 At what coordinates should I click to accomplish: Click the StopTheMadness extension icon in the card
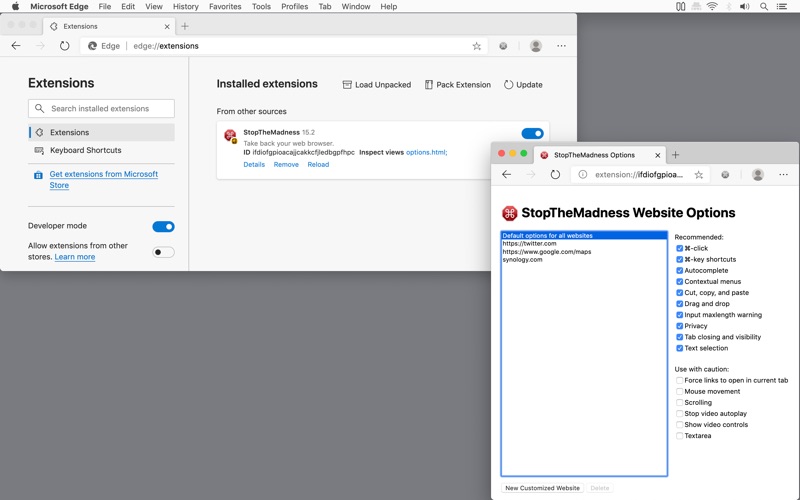click(x=231, y=136)
